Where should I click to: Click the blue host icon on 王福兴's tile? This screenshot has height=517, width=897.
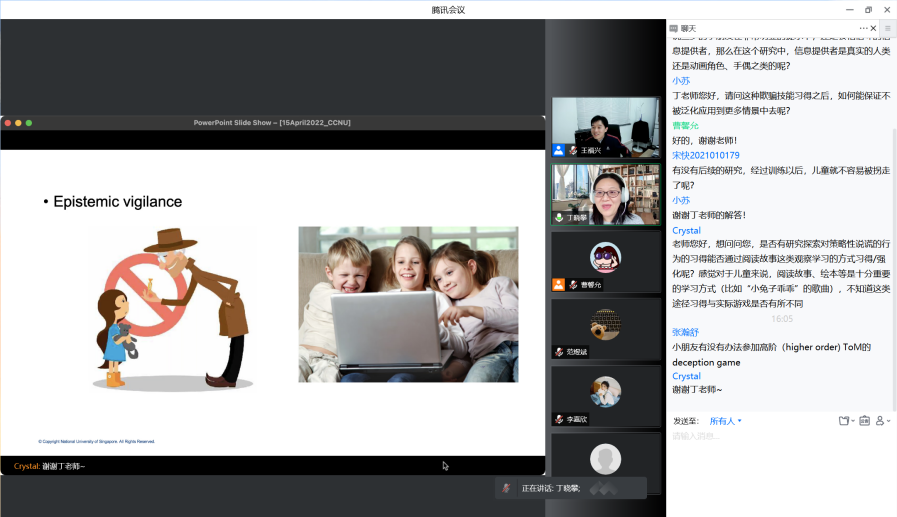559,150
